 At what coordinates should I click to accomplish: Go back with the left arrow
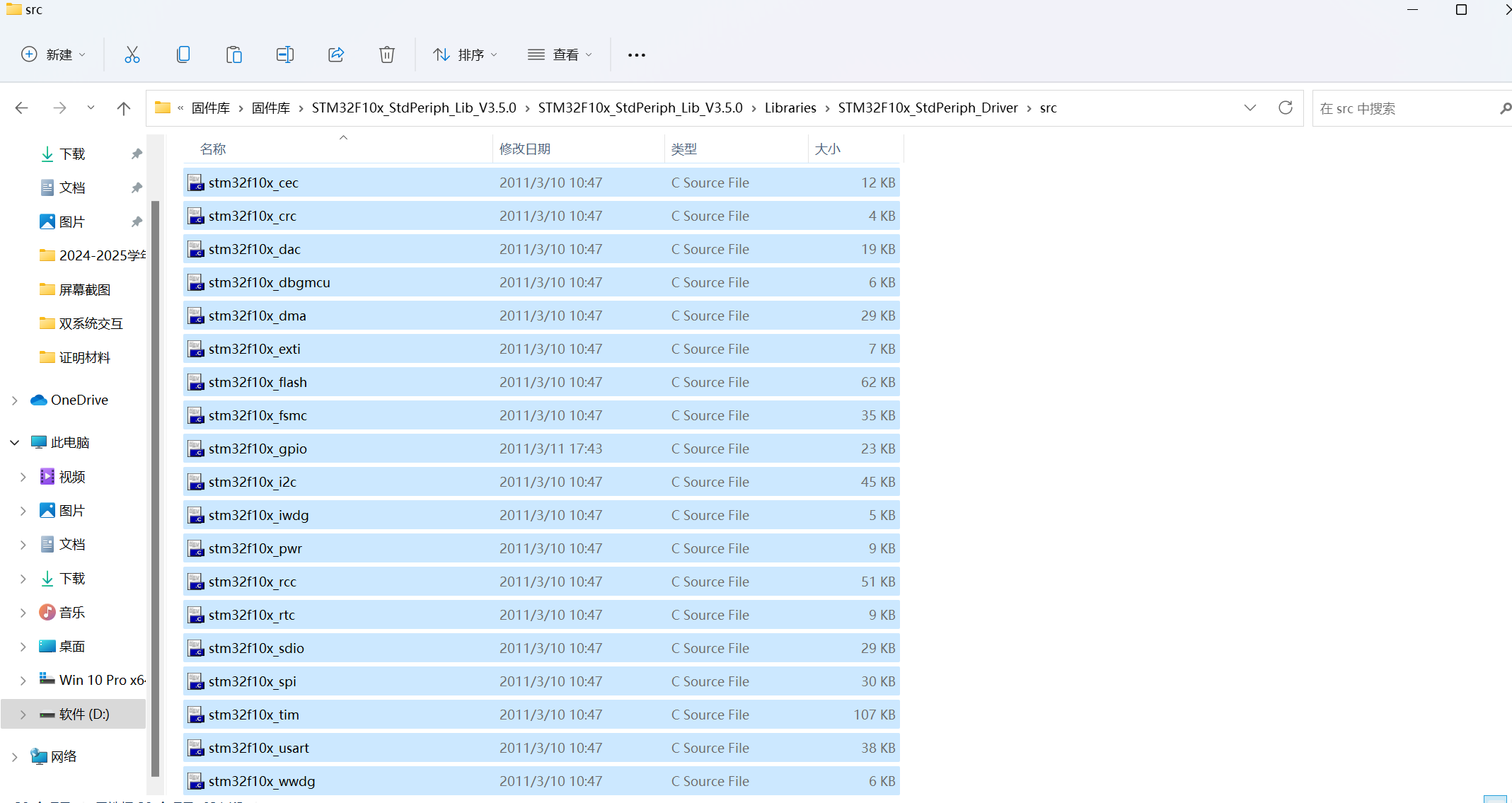22,108
